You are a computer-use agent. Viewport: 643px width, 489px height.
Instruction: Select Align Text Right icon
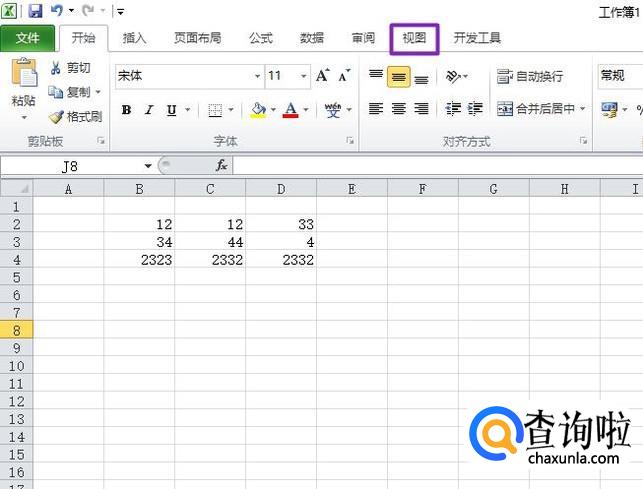tap(421, 109)
